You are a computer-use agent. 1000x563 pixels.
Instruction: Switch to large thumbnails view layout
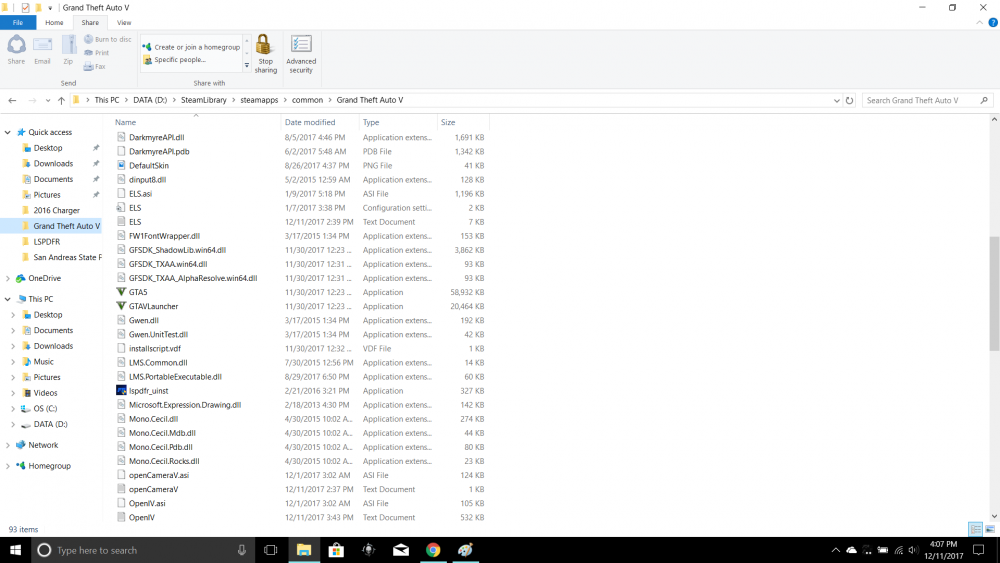click(x=990, y=529)
